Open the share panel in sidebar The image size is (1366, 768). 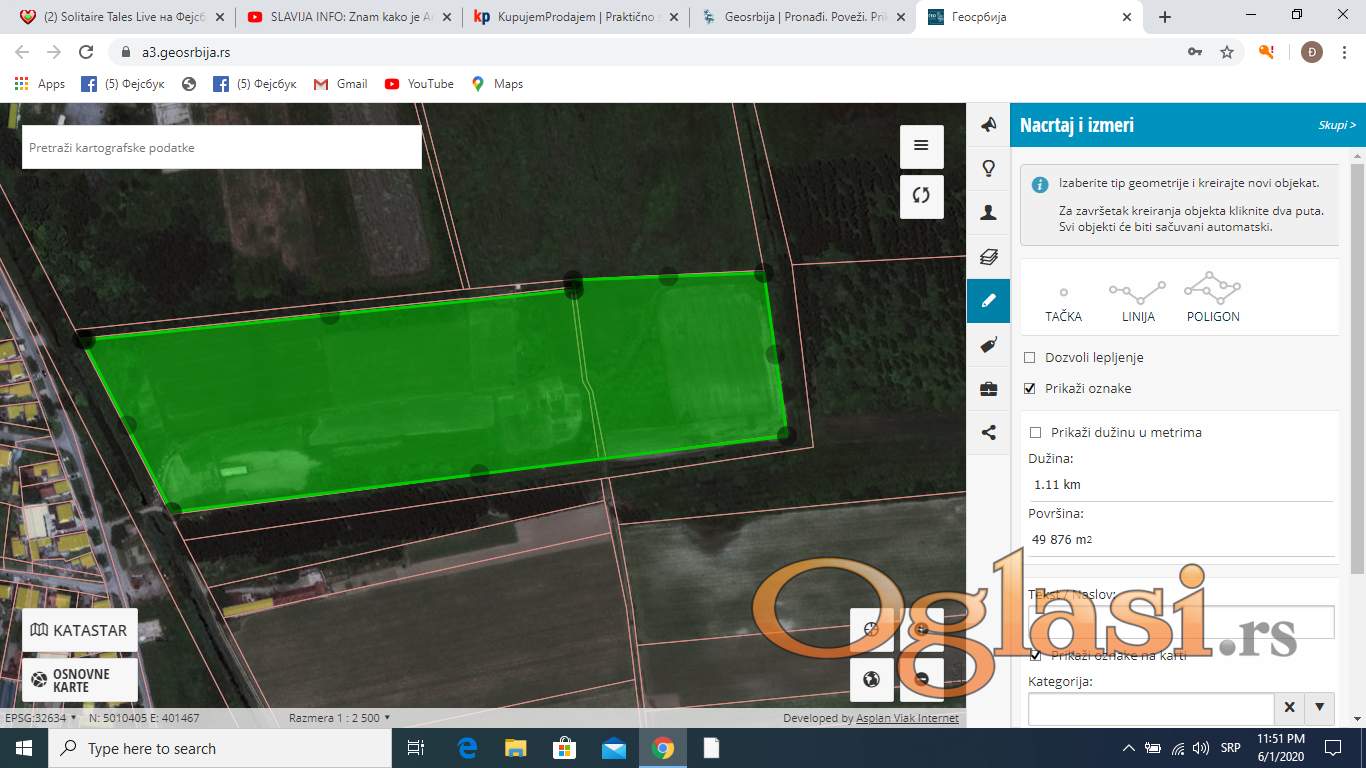pos(988,433)
